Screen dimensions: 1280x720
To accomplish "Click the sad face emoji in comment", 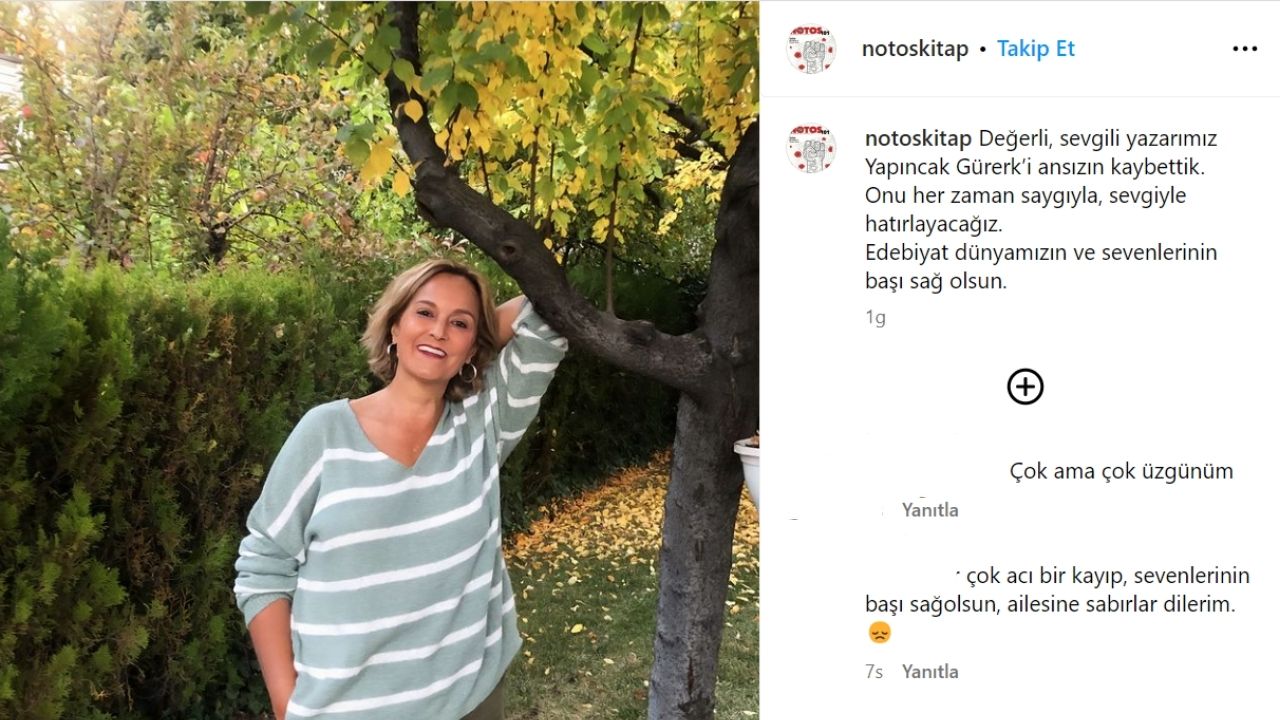I will pyautogui.click(x=879, y=633).
